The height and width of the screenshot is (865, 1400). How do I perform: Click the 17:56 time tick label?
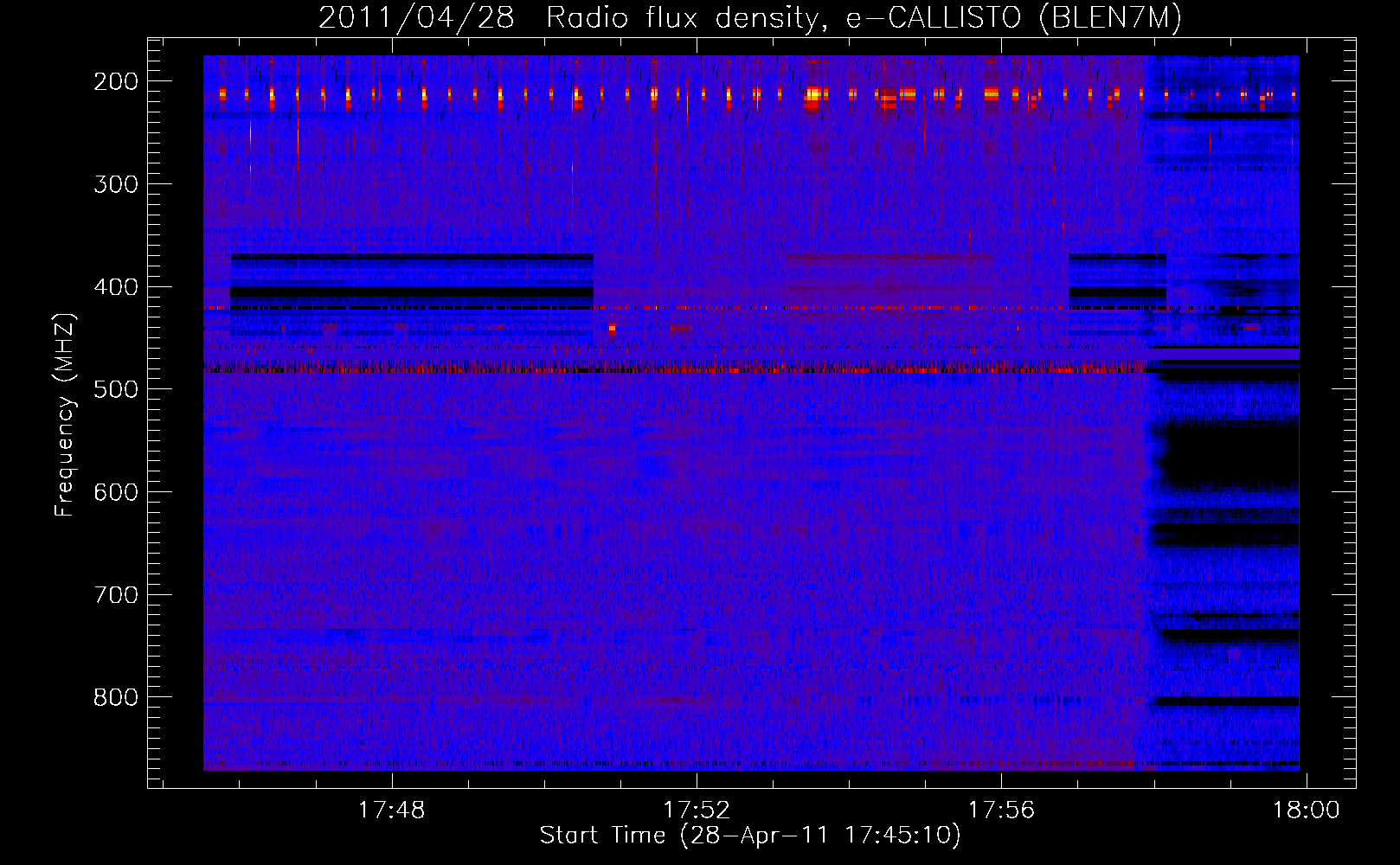[1001, 811]
